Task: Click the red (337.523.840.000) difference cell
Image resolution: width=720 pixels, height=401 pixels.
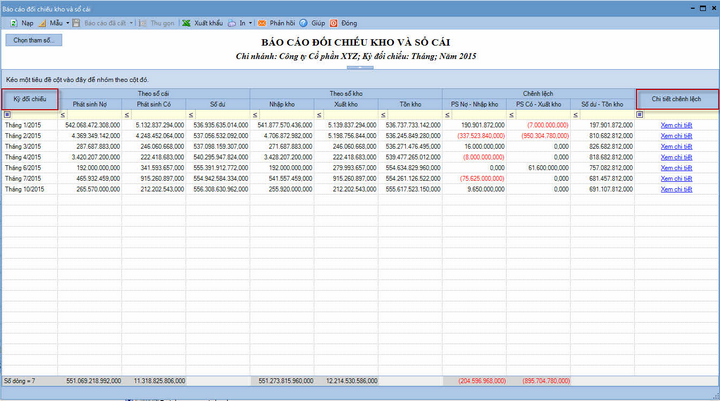Action: (x=474, y=136)
